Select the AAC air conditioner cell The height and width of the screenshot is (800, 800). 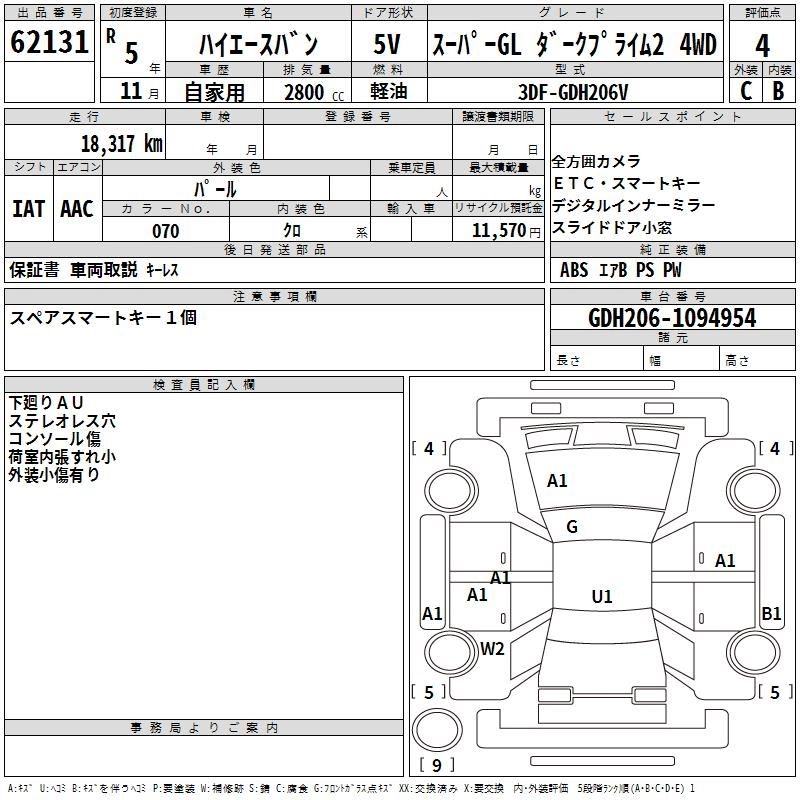coord(77,209)
